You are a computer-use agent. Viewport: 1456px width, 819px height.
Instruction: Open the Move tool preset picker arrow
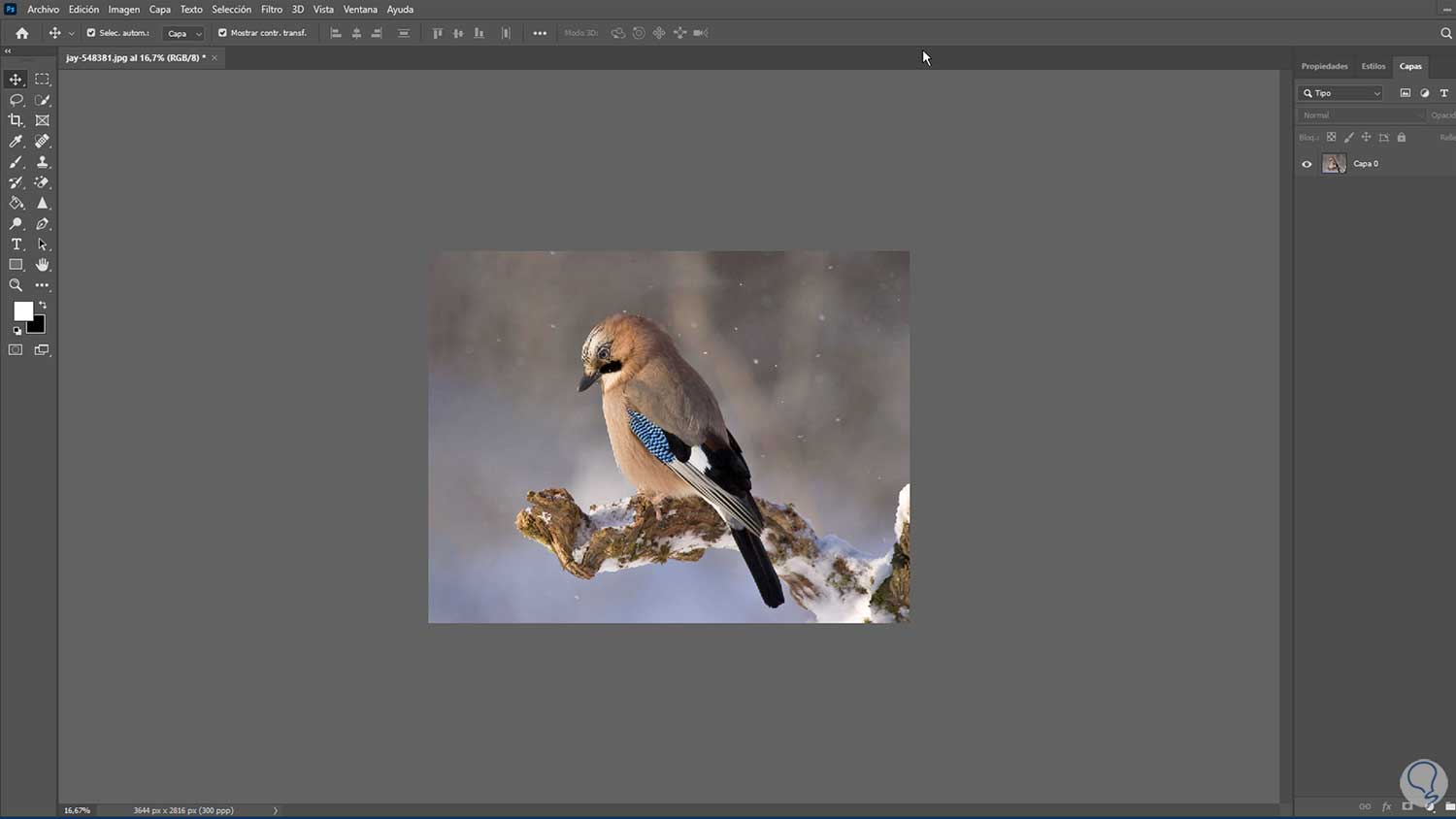71,34
